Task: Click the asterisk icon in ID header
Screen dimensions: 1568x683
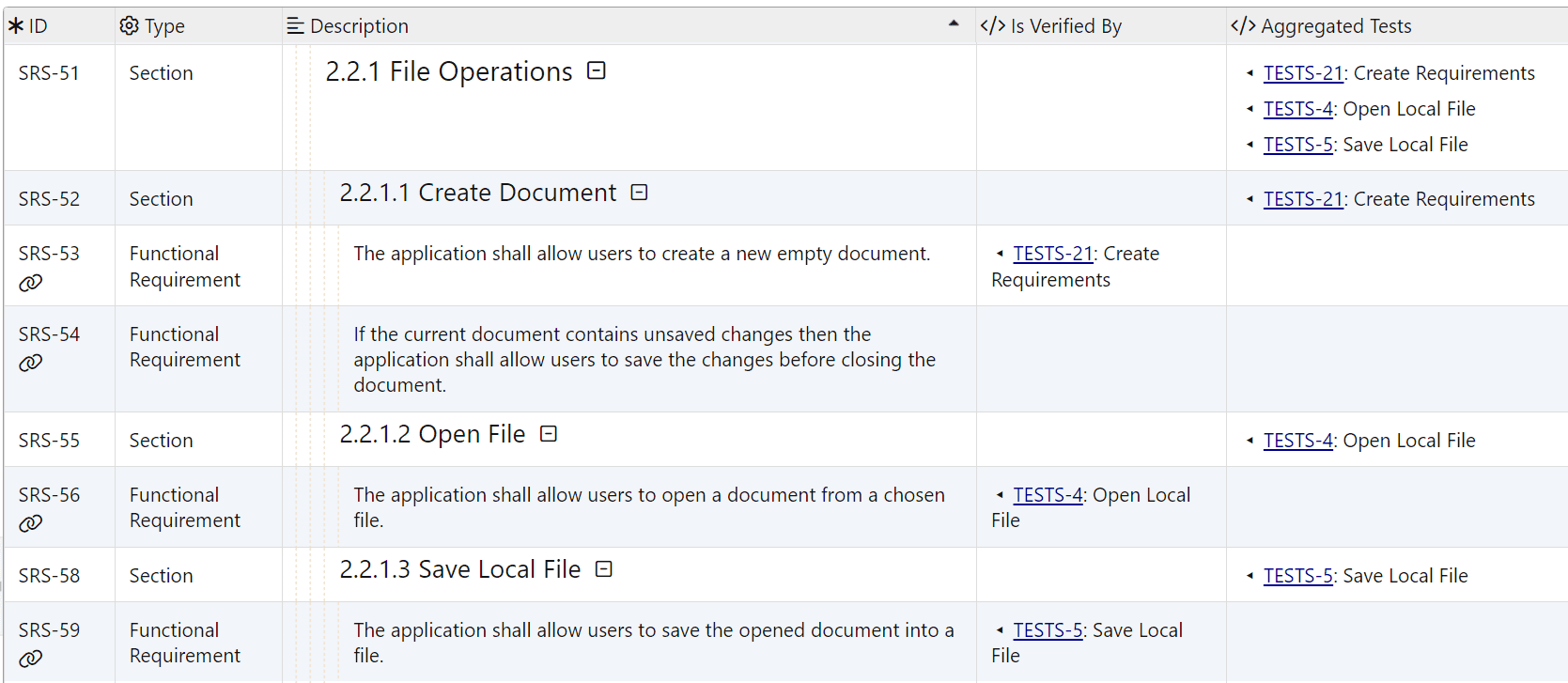Action: 16,25
